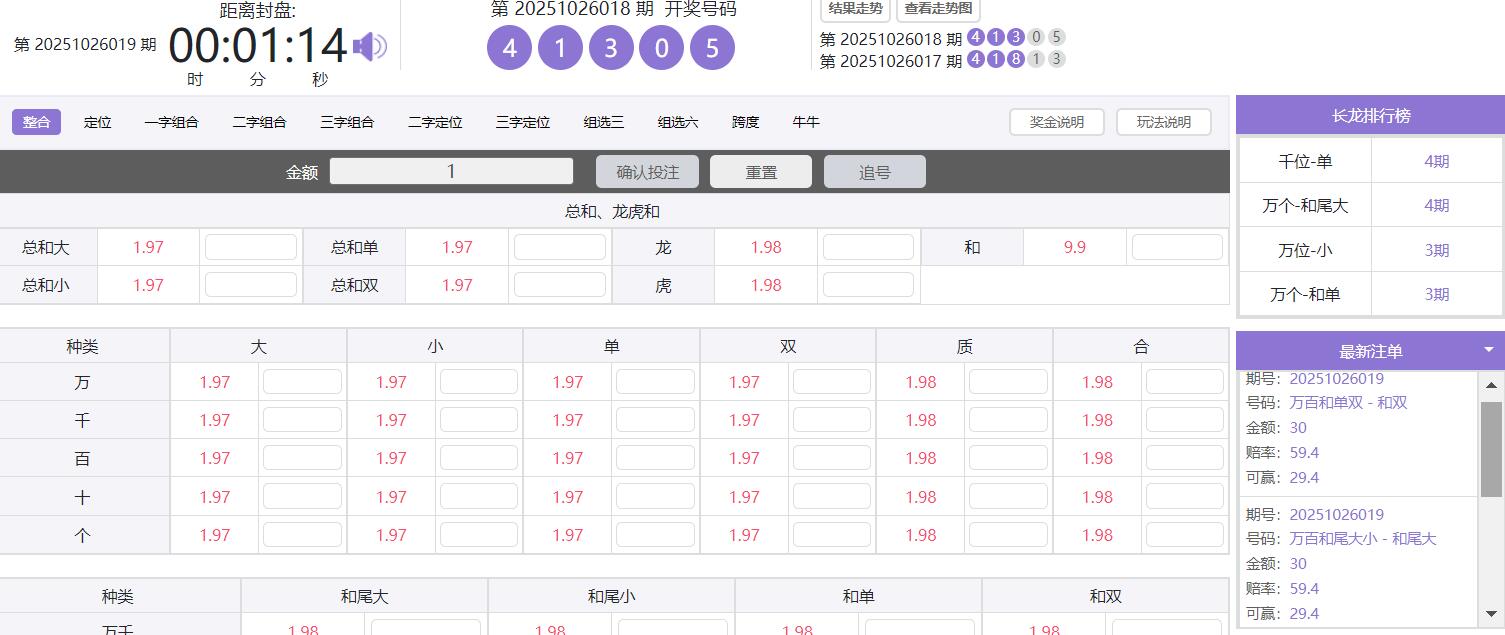Click the 确认投注 confirm bet button
This screenshot has width=1505, height=635.
coord(648,171)
